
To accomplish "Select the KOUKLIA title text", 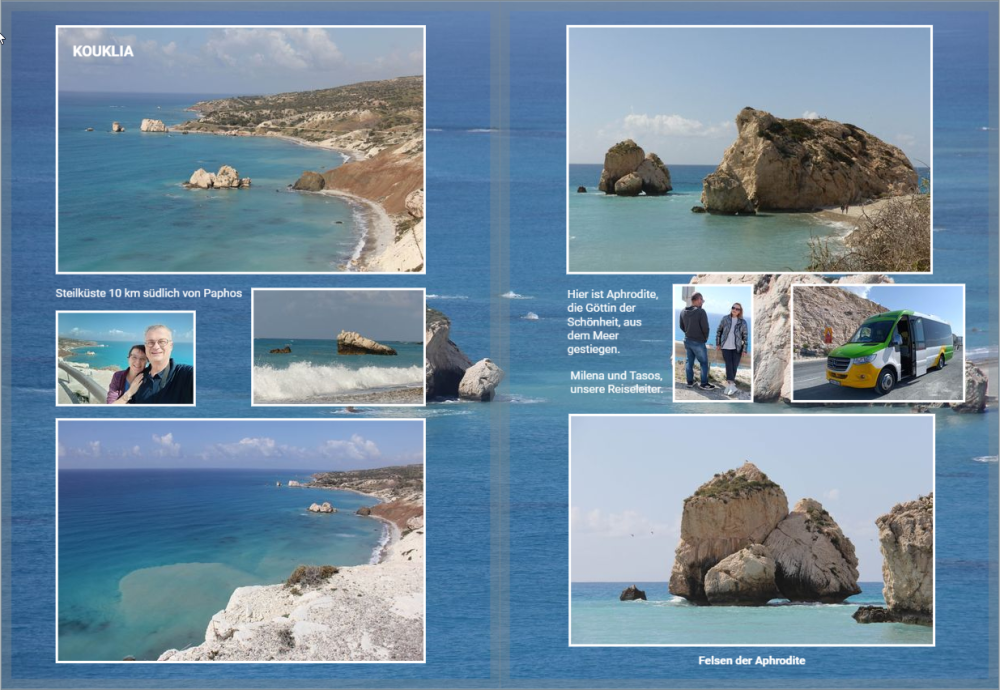I will [103, 52].
